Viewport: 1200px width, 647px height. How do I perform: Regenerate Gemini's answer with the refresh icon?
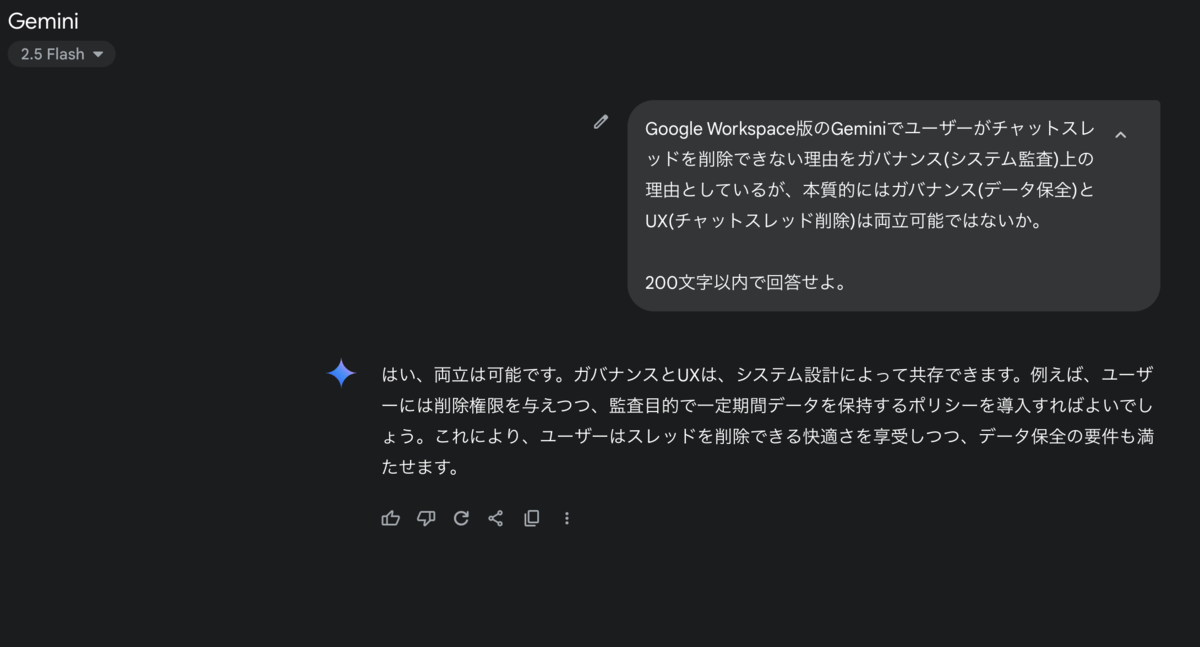point(461,518)
